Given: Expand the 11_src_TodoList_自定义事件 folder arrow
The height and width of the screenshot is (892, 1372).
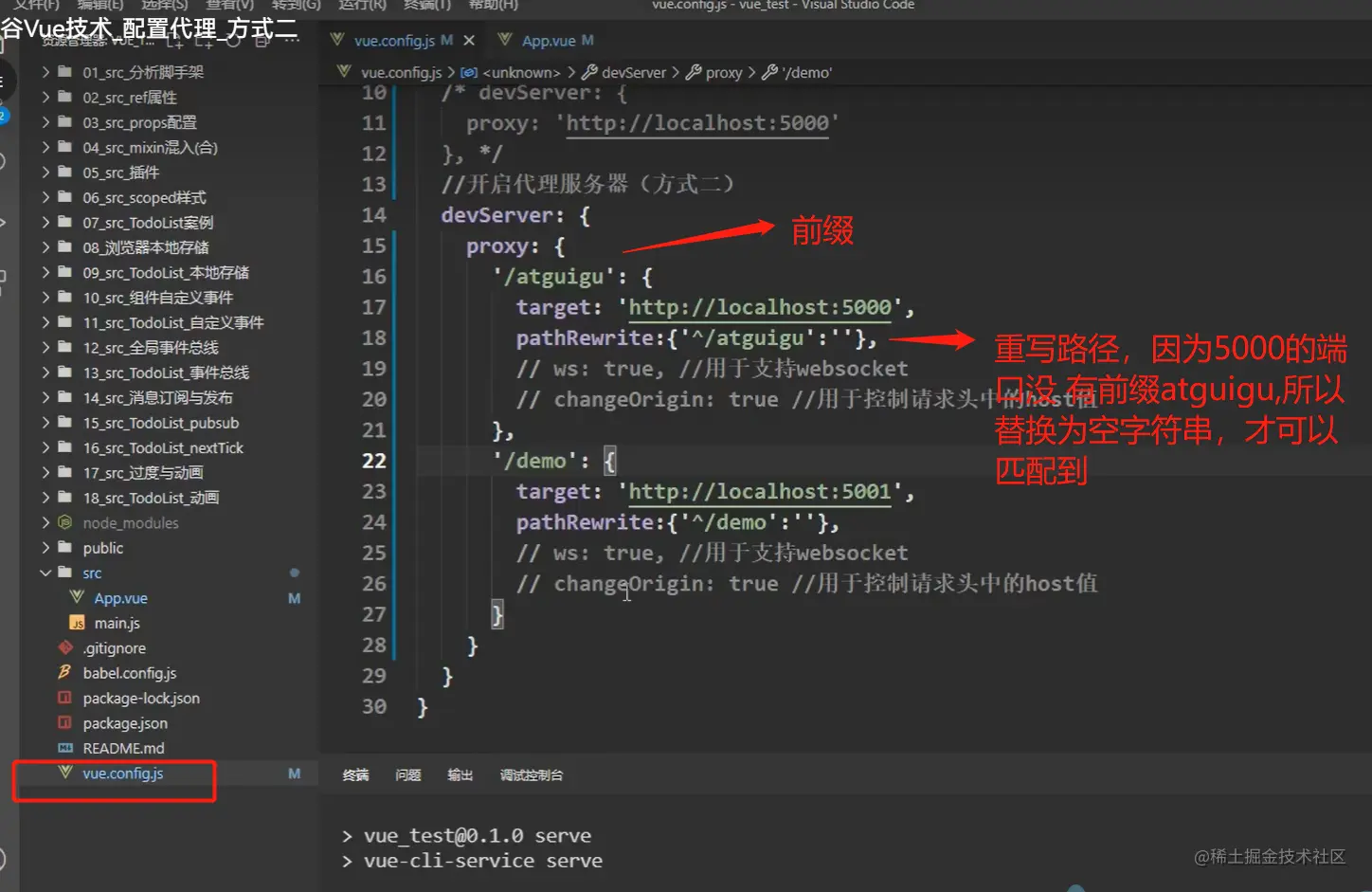Looking at the screenshot, I should point(45,322).
